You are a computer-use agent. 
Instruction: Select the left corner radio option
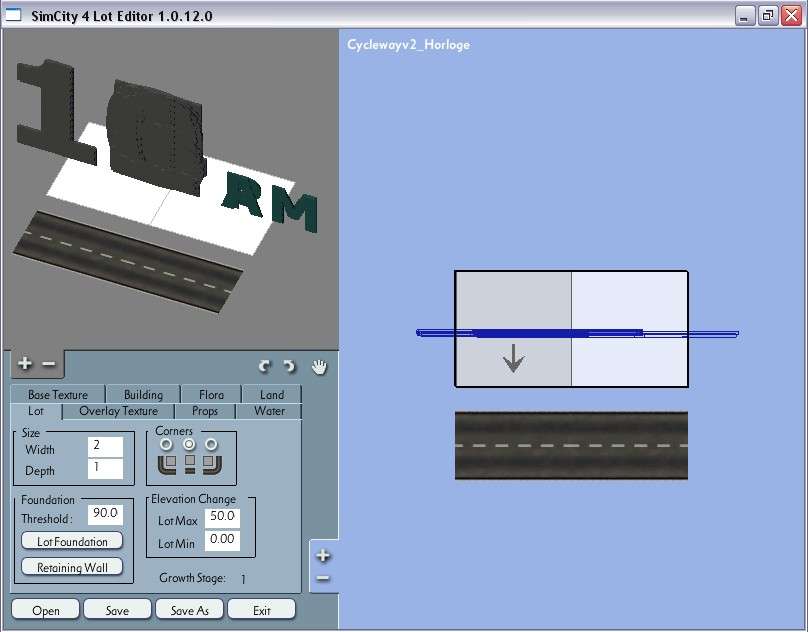(x=166, y=444)
